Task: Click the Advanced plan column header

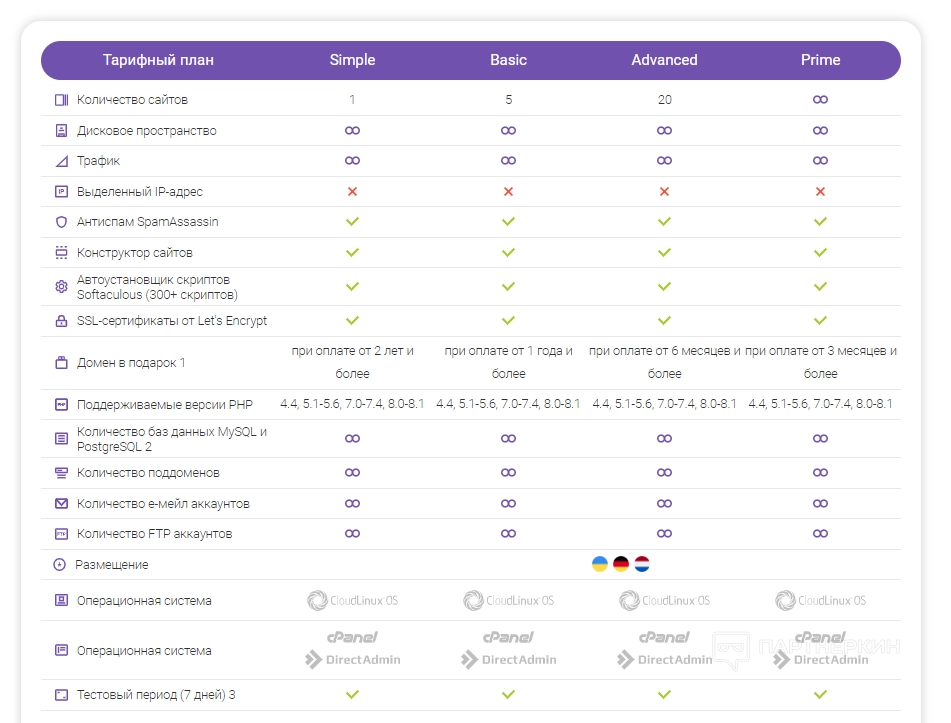Action: [664, 60]
